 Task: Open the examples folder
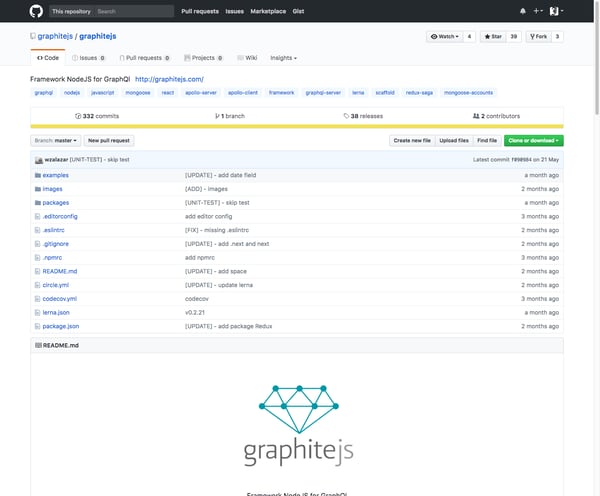click(x=55, y=175)
